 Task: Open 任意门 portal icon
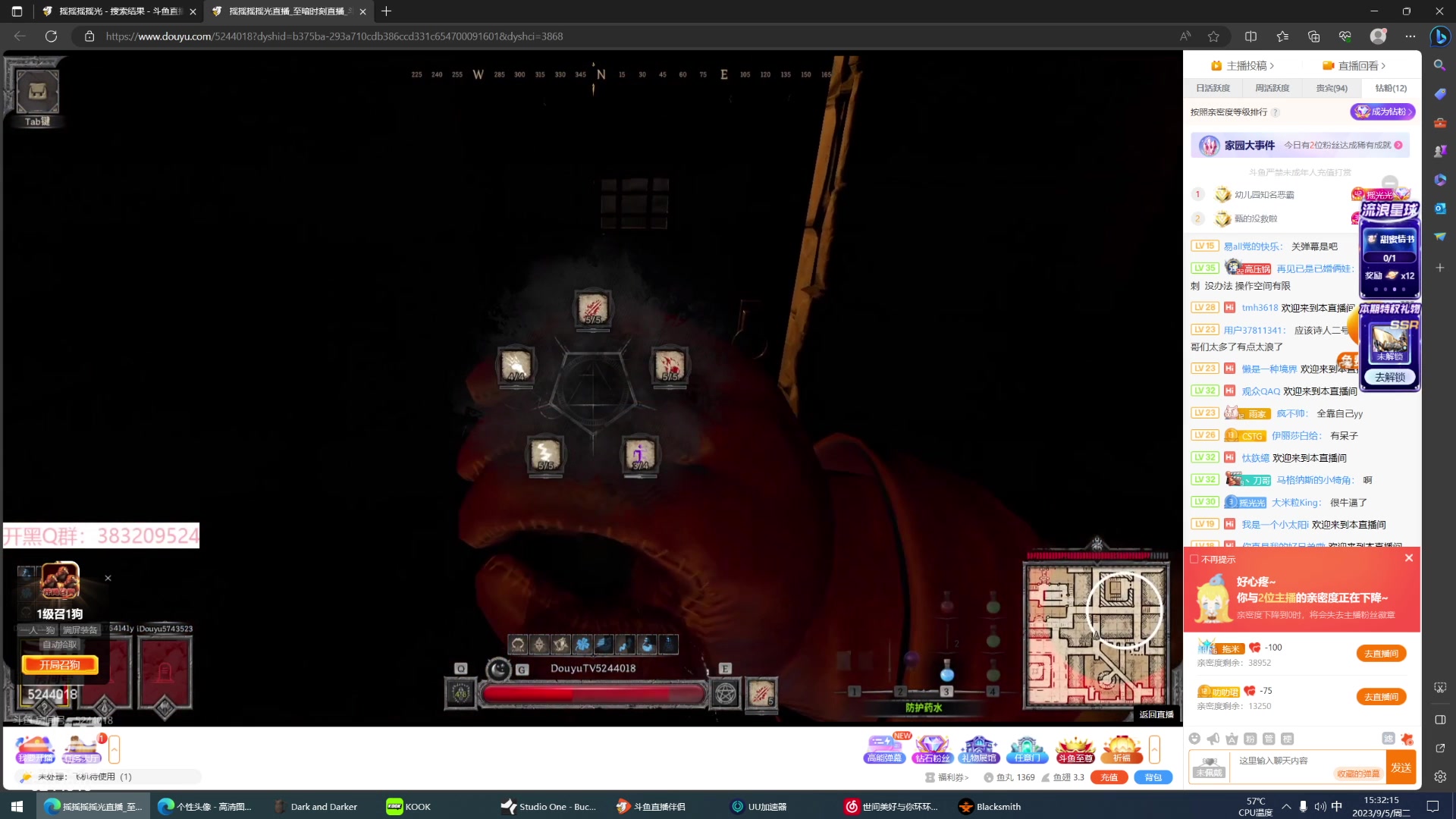click(x=1027, y=749)
